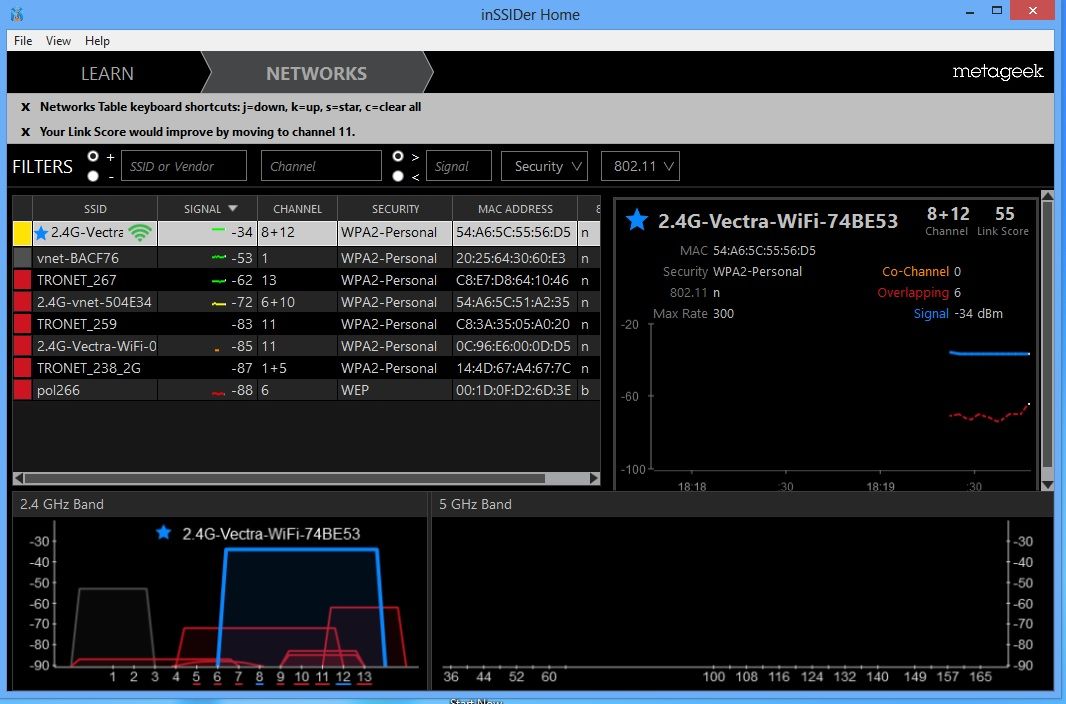This screenshot has width=1066, height=704.
Task: Dismiss the Link Score channel 11 tip
Action: tap(25, 132)
